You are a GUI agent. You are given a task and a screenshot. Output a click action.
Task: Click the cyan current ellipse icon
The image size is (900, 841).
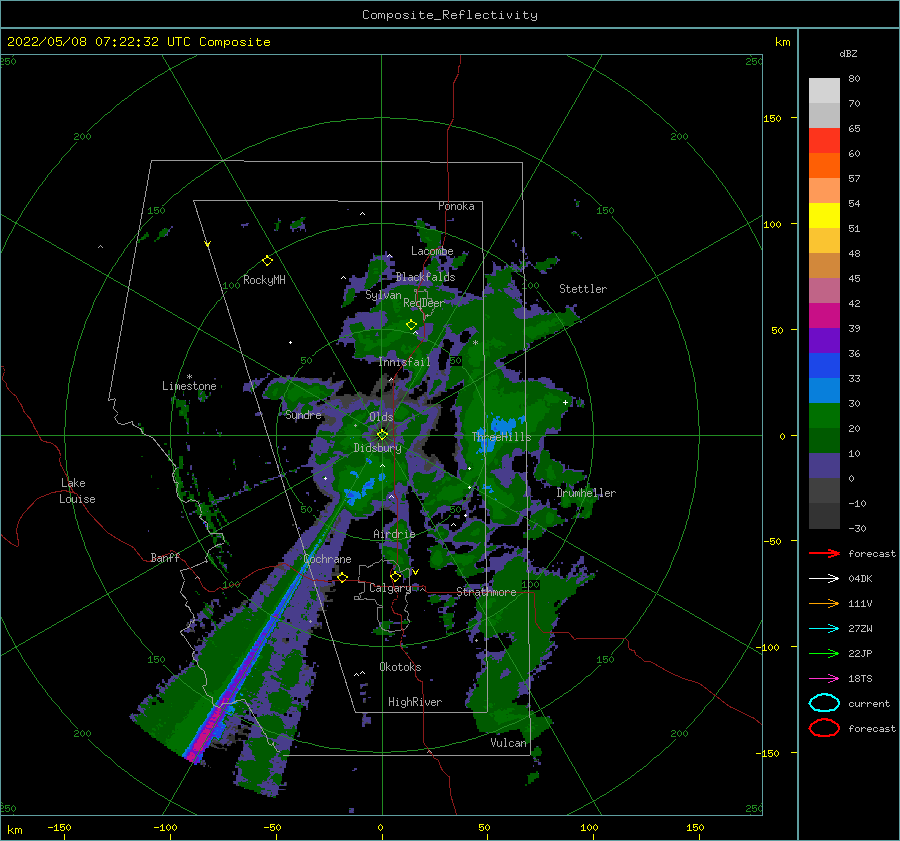coord(824,703)
